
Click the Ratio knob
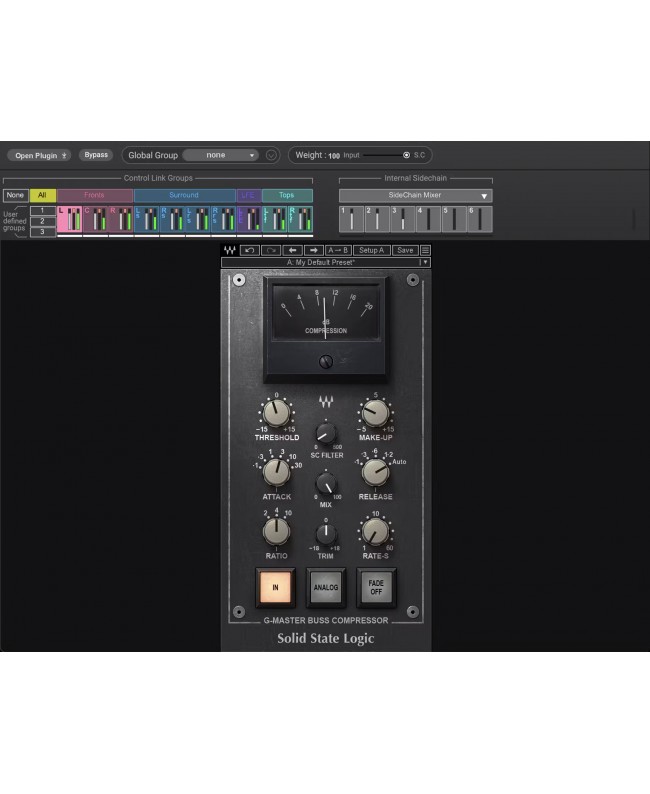[x=276, y=532]
